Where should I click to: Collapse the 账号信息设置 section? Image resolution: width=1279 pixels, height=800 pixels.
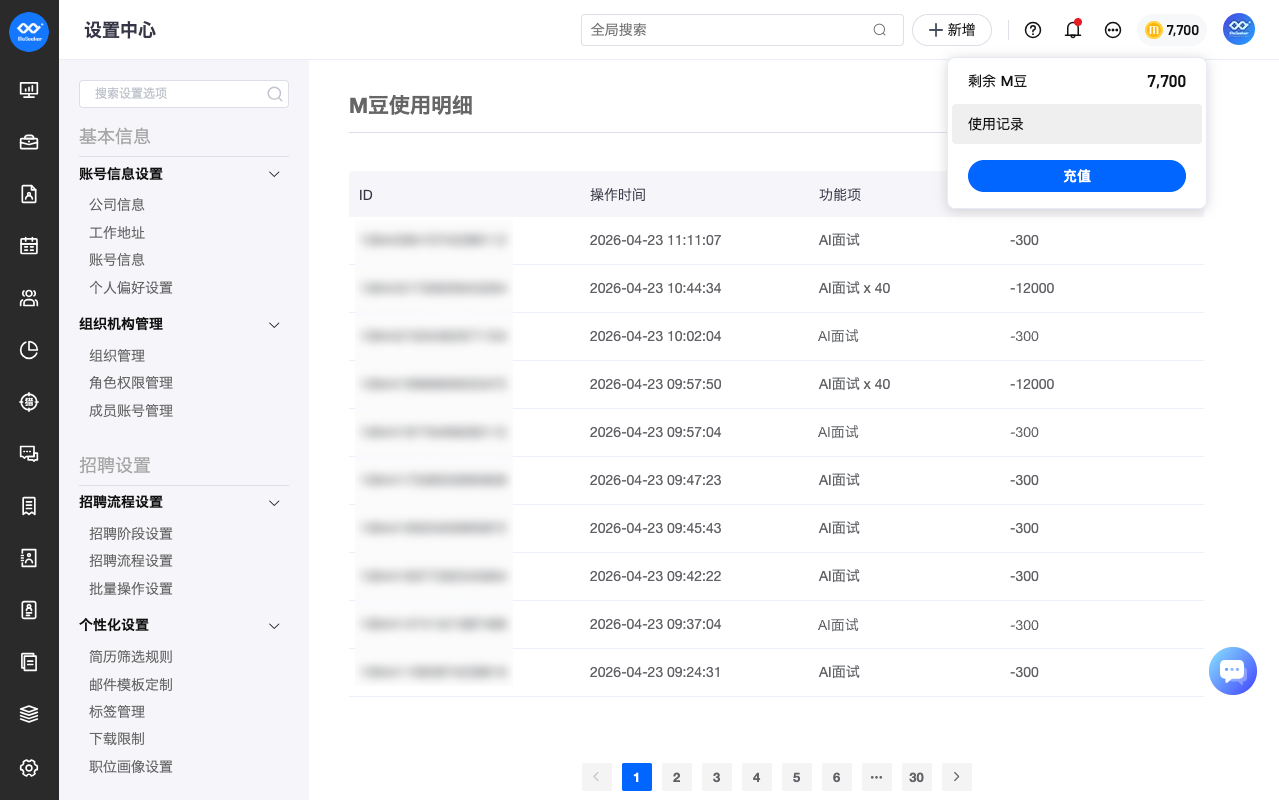click(275, 174)
